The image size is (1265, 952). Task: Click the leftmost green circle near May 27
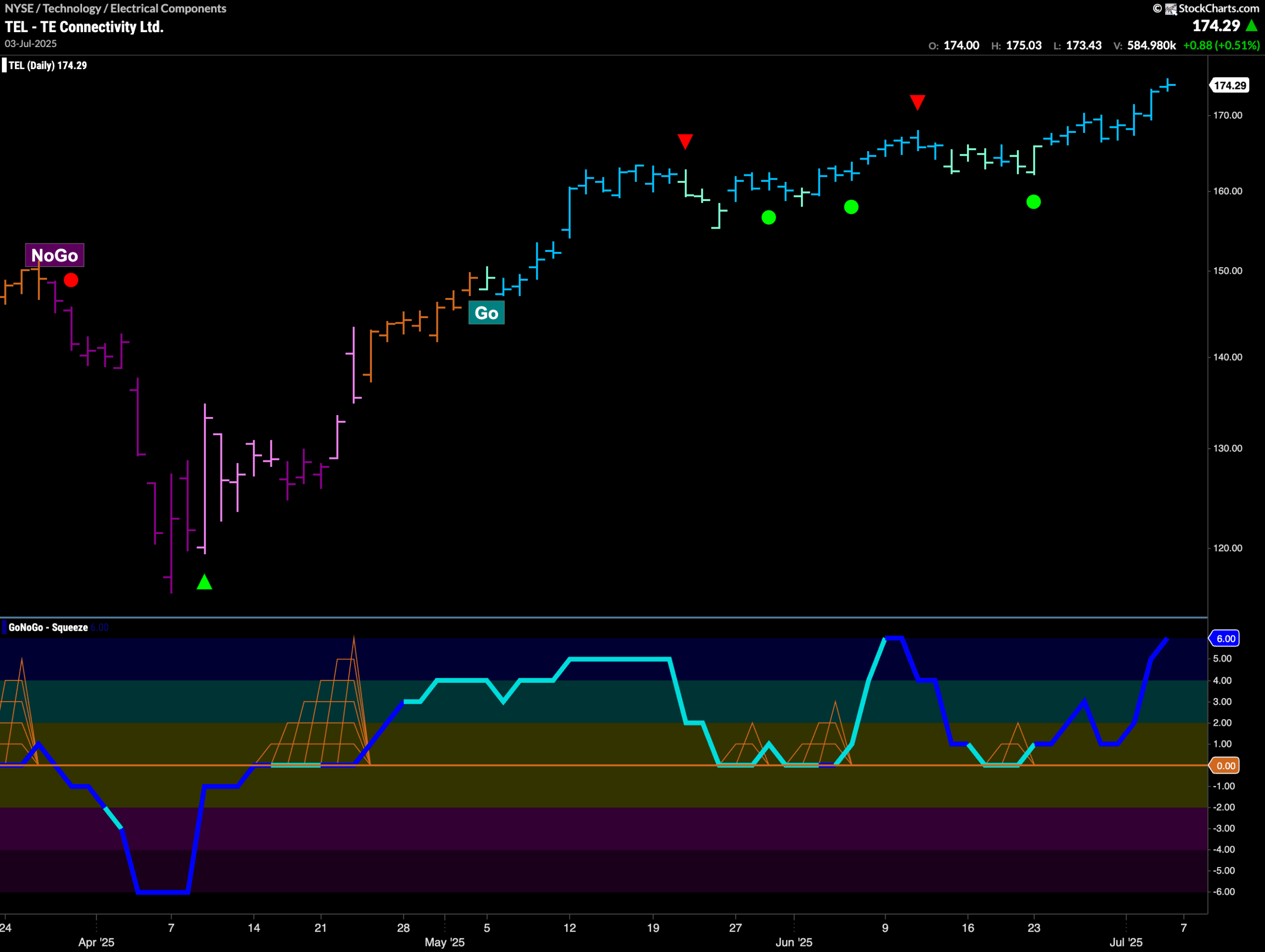[x=768, y=217]
